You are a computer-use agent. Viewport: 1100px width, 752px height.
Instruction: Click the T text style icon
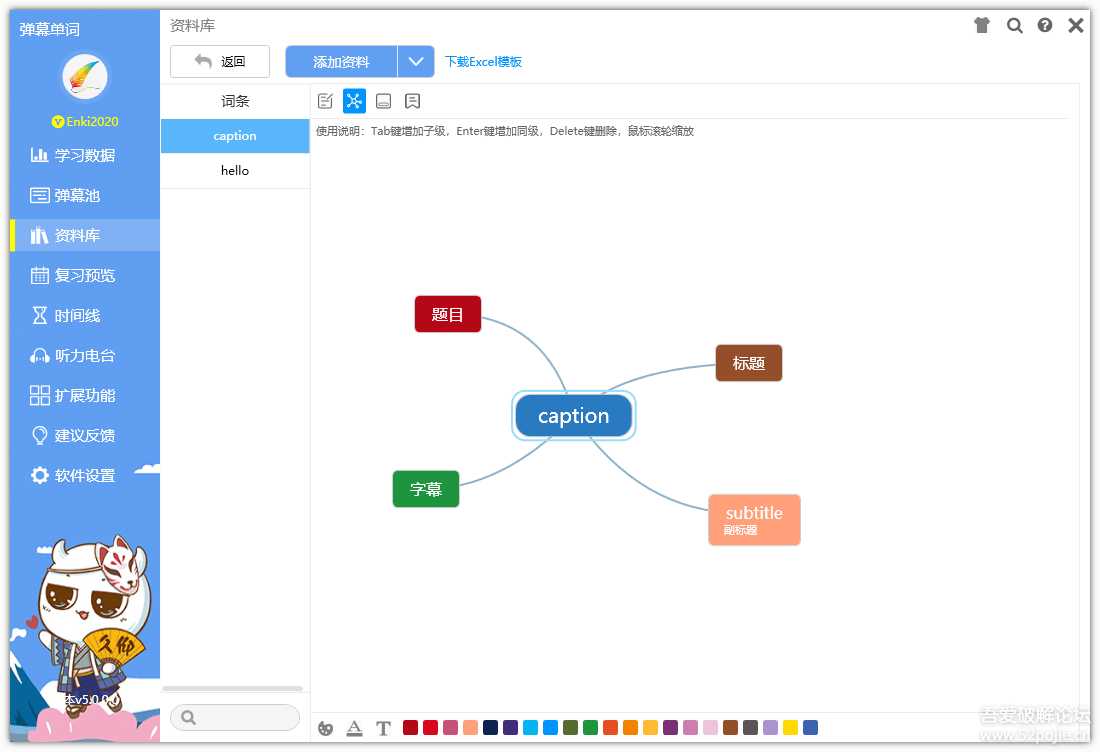[x=383, y=728]
